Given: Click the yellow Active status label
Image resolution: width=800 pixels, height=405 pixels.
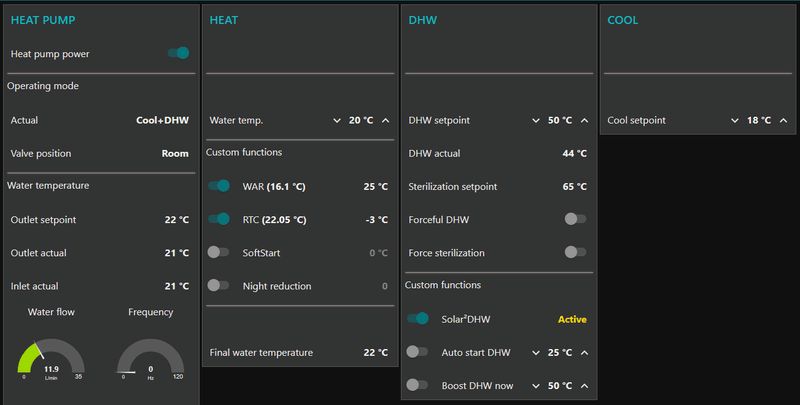Looking at the screenshot, I should (571, 319).
